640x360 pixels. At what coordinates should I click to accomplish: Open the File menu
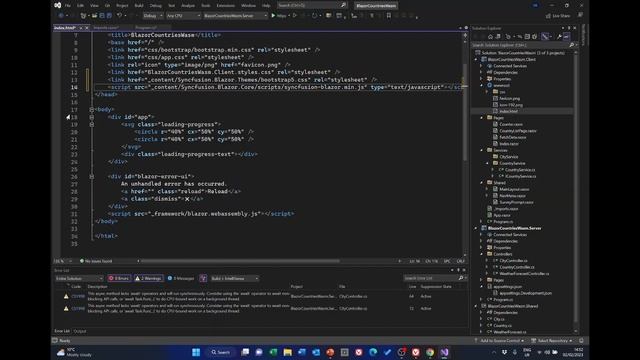pyautogui.click(x=68, y=6)
